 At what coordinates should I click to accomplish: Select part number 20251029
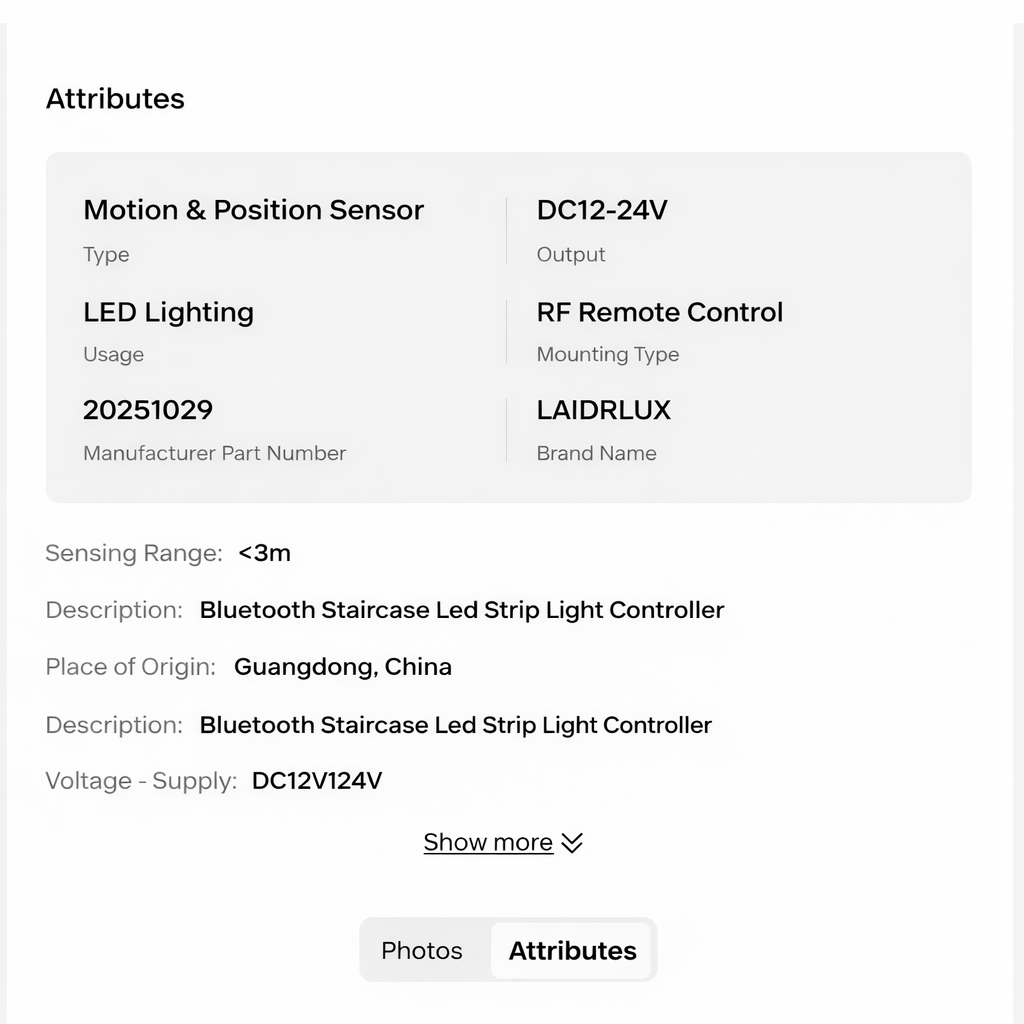point(148,410)
